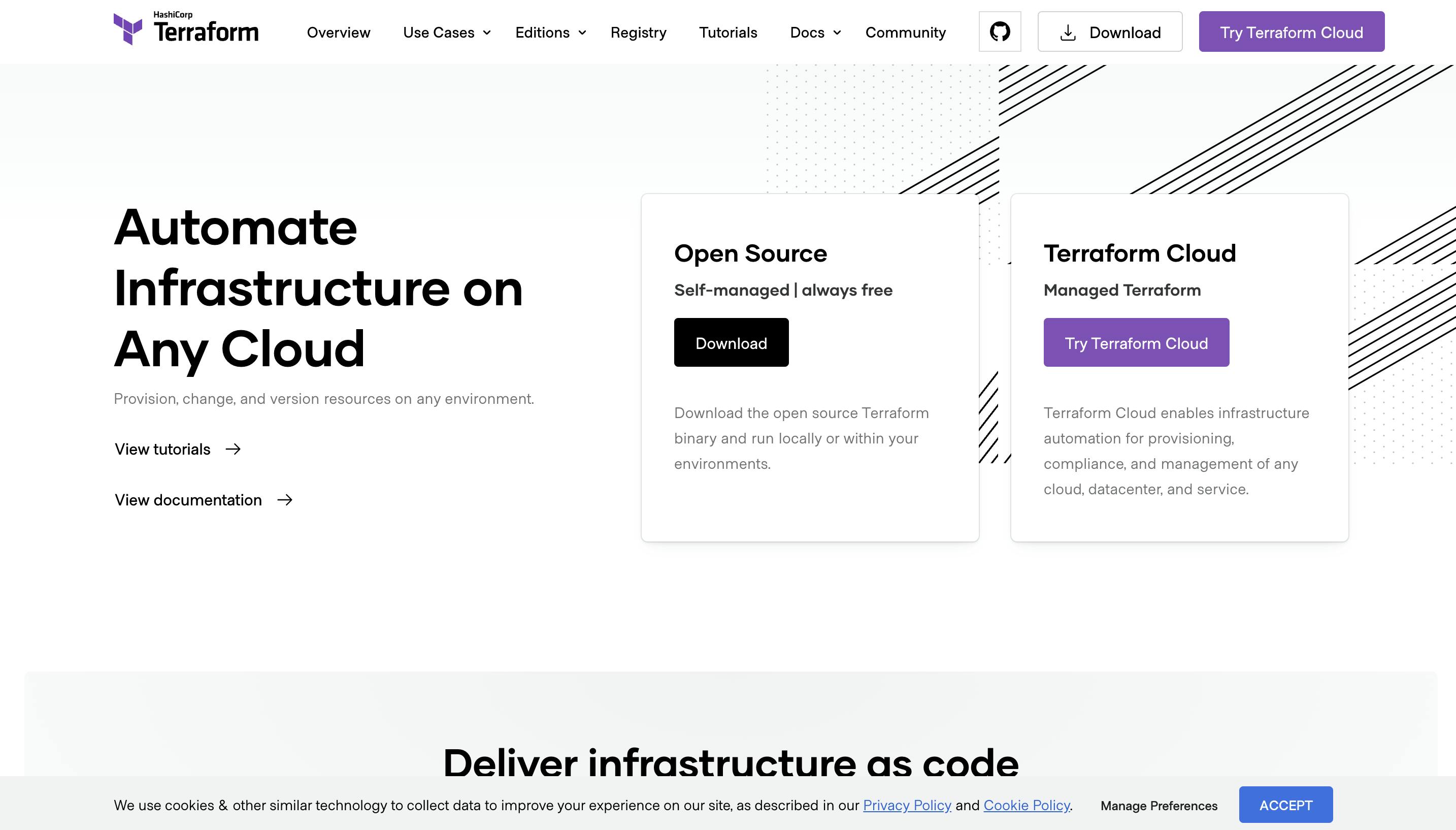Click the Terraform Cloud card heading

pos(1140,253)
